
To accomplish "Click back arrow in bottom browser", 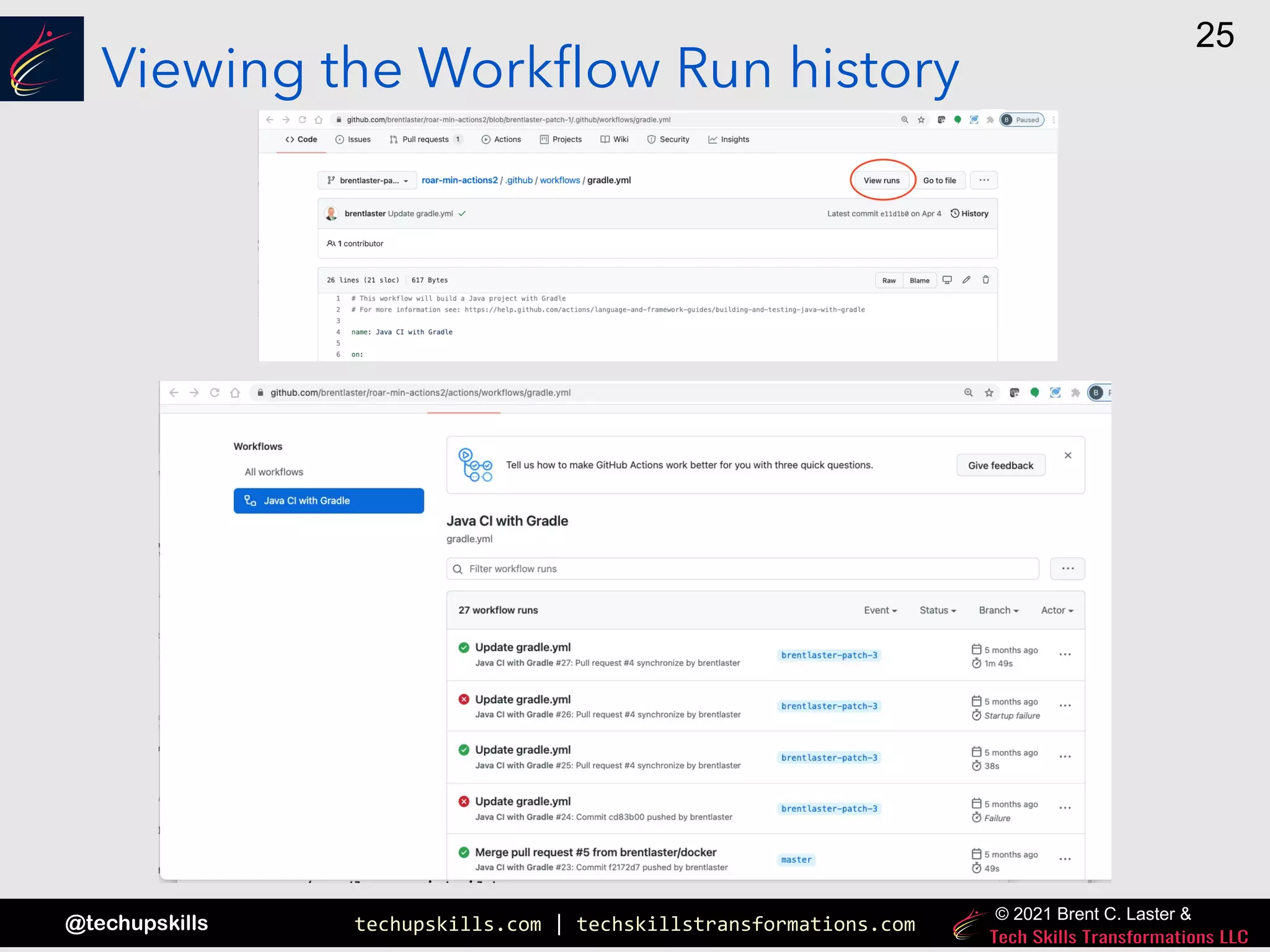I will point(174,392).
